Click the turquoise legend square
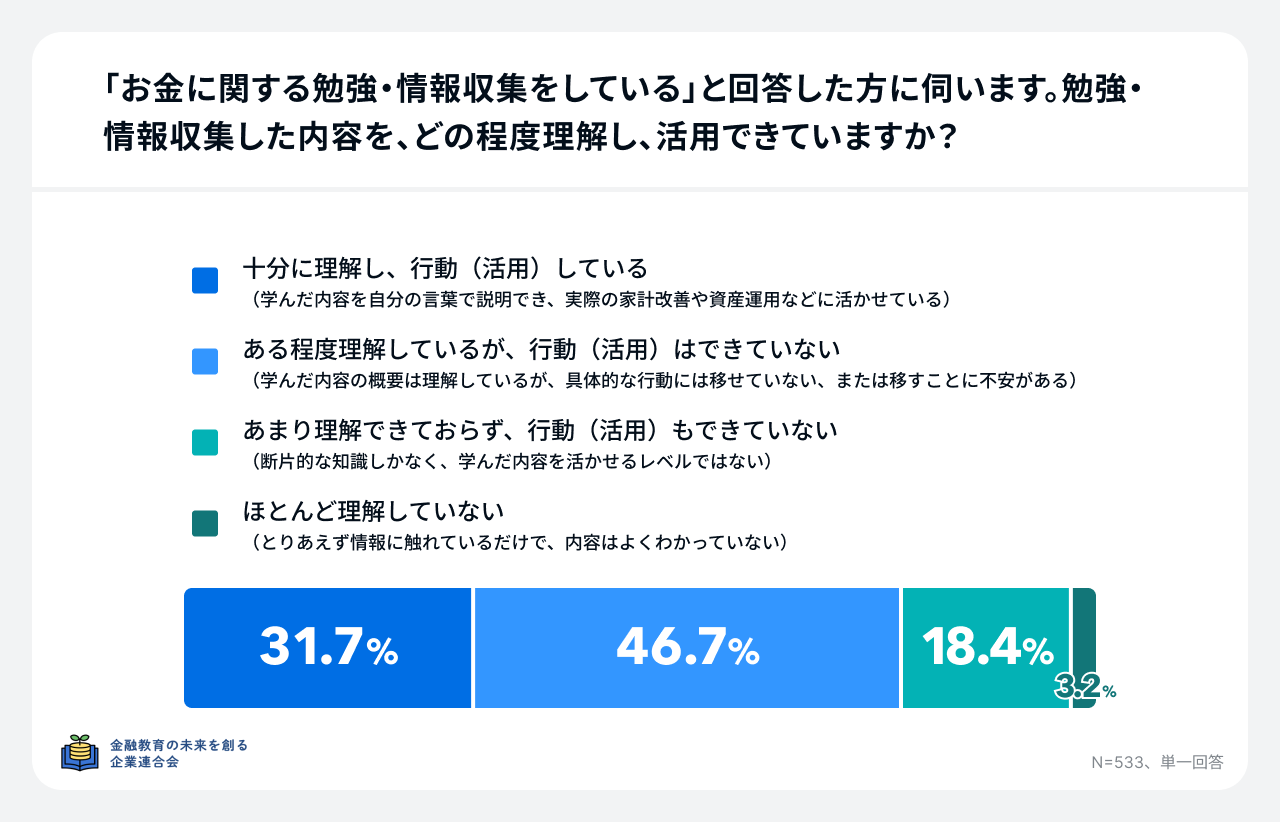The width and height of the screenshot is (1280, 822). (205, 443)
